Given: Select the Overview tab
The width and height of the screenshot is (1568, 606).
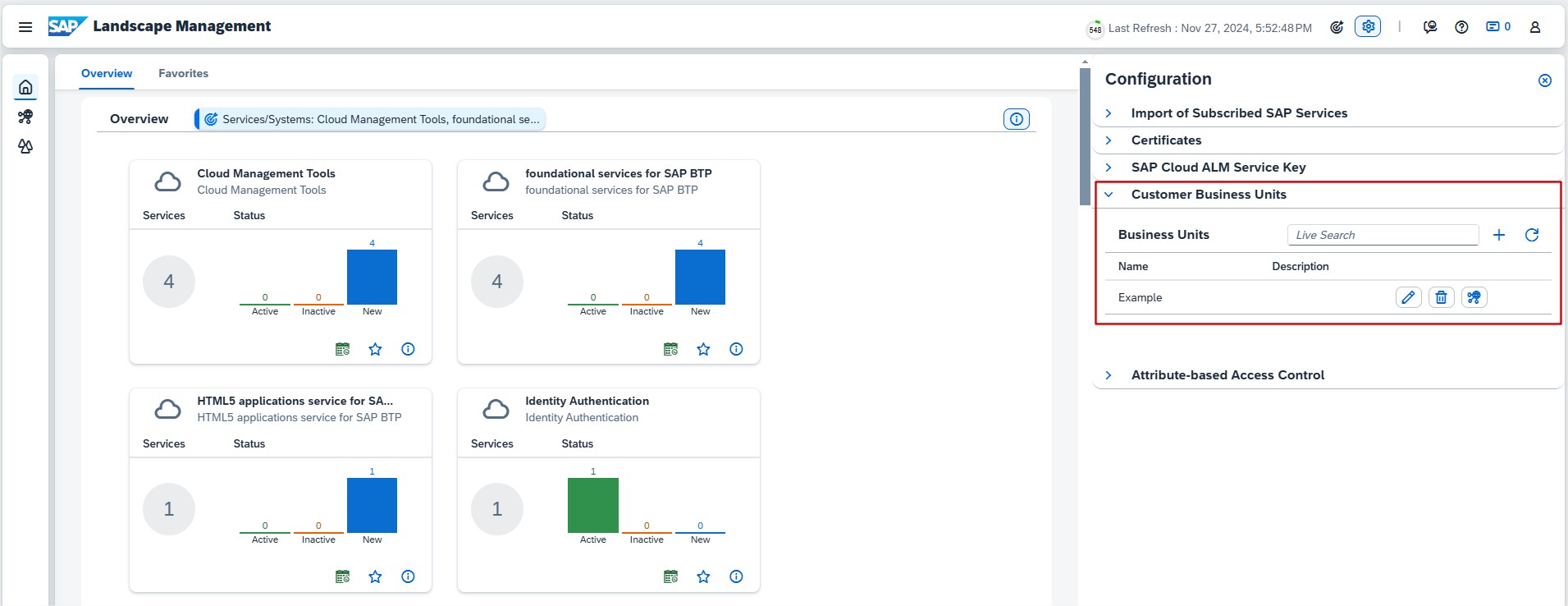Looking at the screenshot, I should coord(107,73).
